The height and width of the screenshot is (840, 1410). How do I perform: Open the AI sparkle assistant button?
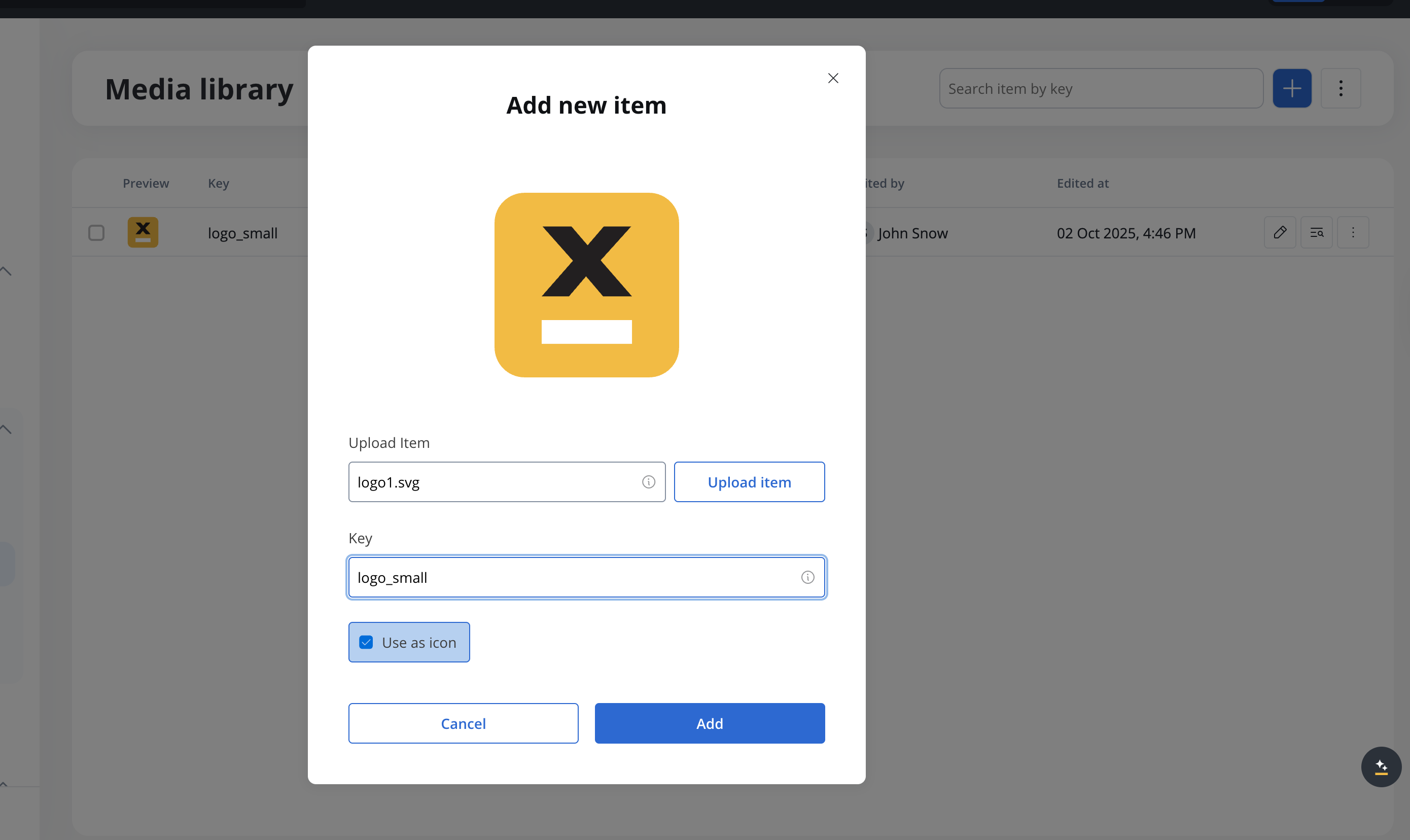coord(1381,766)
